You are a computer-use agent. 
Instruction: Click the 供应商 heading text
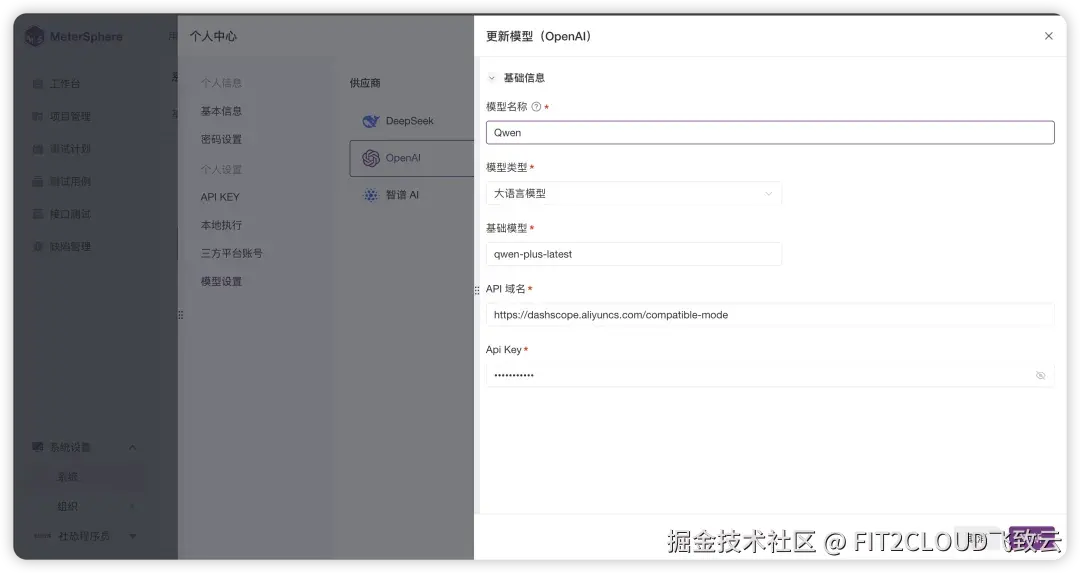365,83
